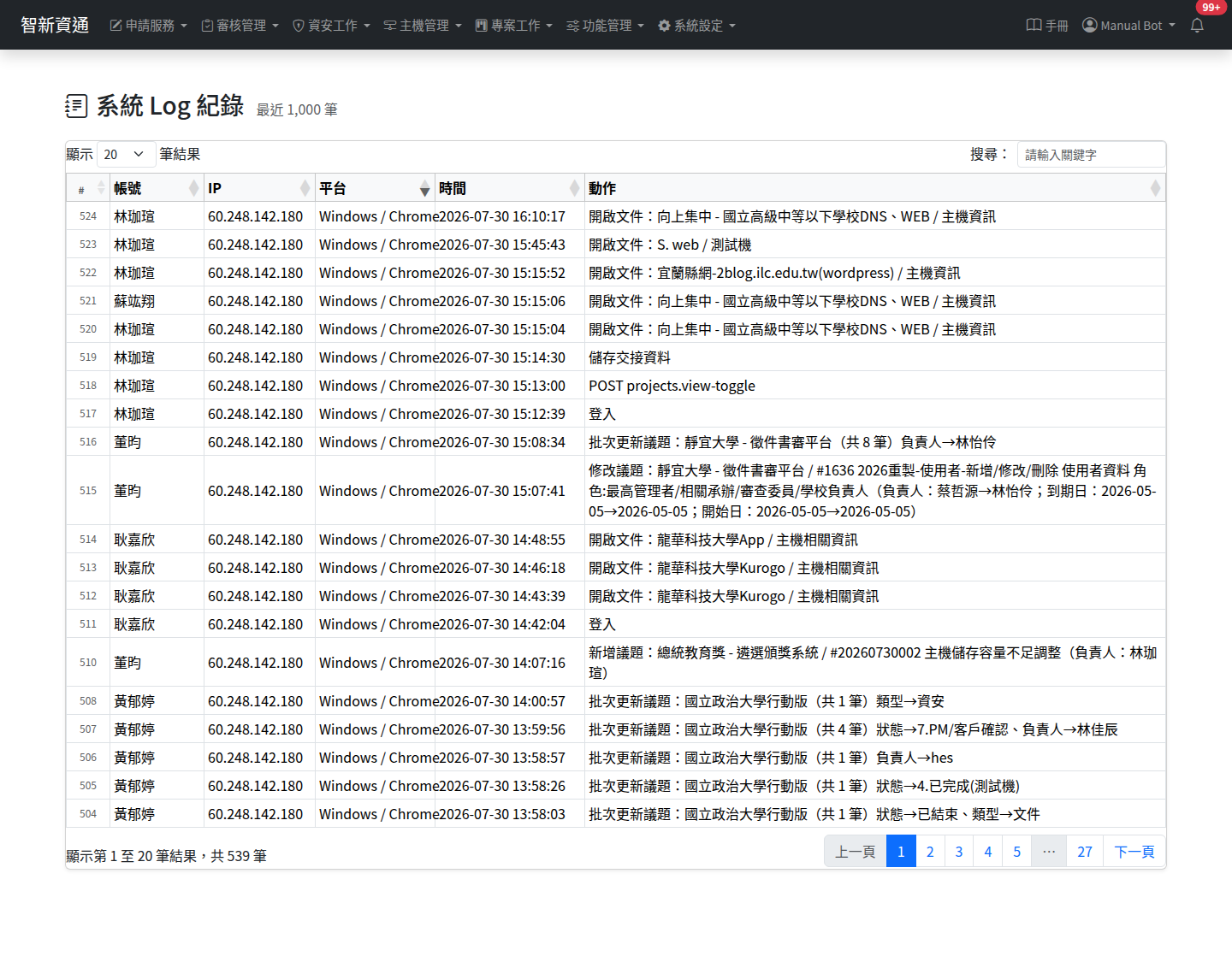Image resolution: width=1232 pixels, height=962 pixels.
Task: Open the 系統設定 menu
Action: (x=697, y=26)
